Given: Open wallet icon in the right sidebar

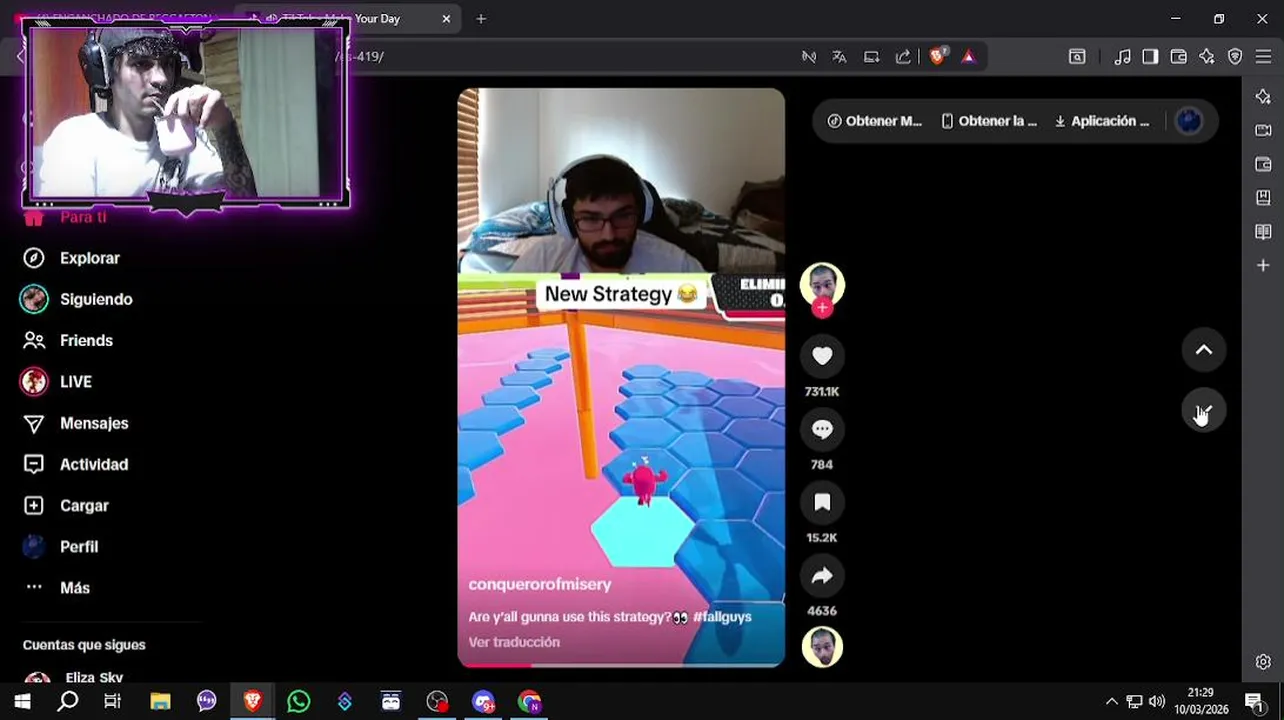Looking at the screenshot, I should (1263, 164).
